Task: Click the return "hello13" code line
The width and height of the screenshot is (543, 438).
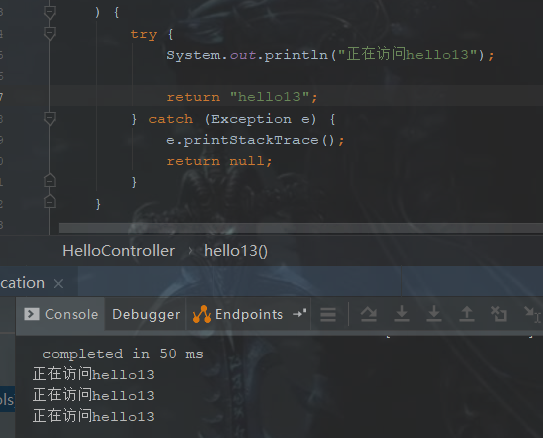Action: [x=242, y=97]
